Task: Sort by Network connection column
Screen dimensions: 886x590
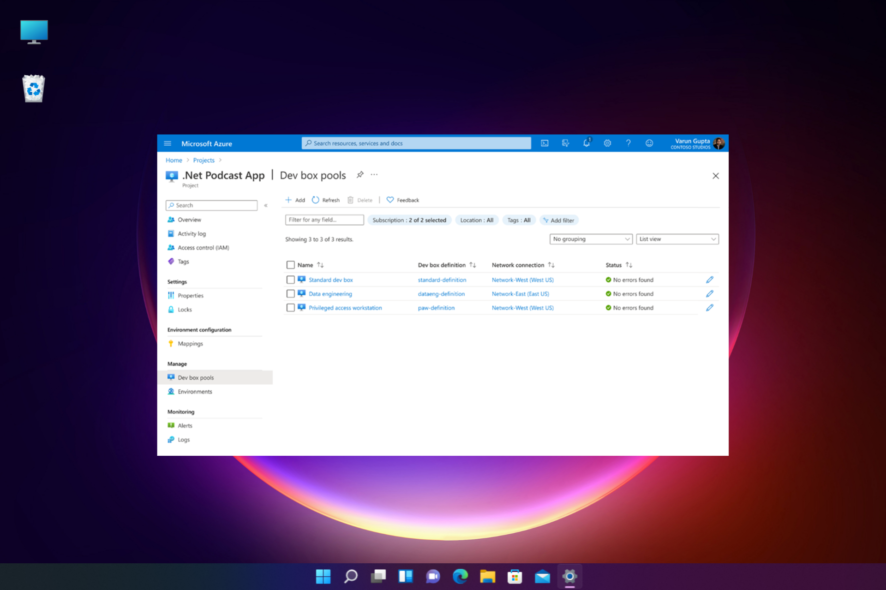Action: click(551, 265)
